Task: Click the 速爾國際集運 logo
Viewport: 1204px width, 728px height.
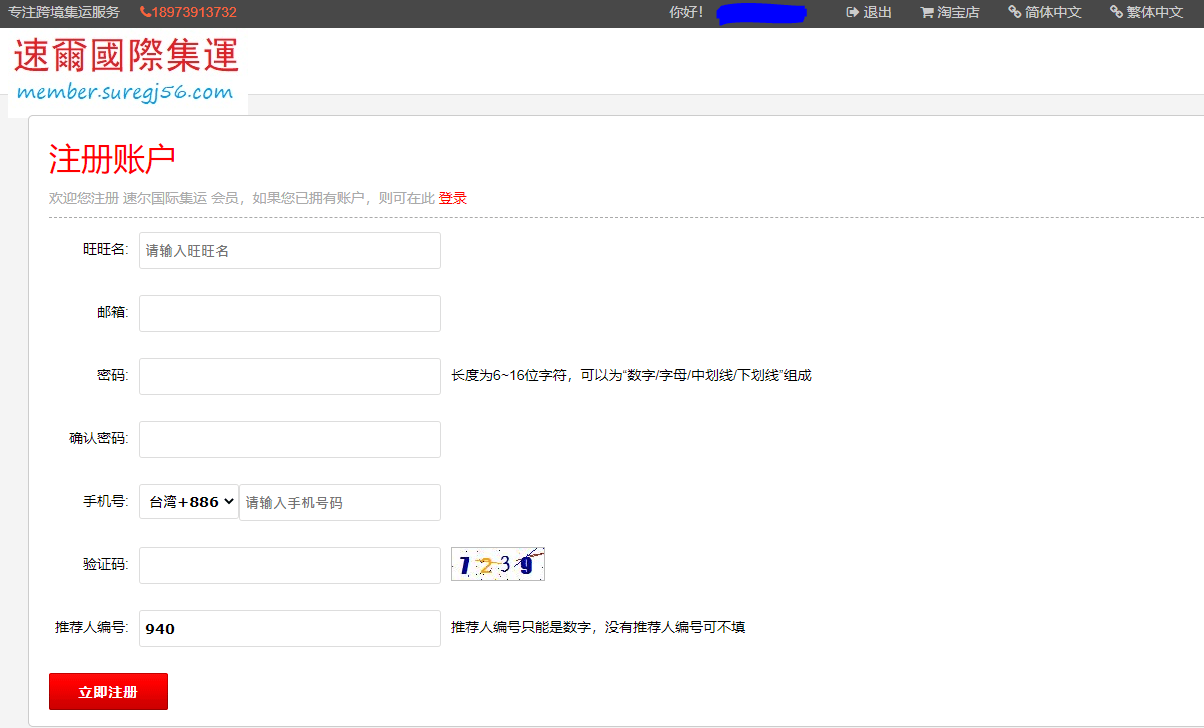Action: click(127, 71)
